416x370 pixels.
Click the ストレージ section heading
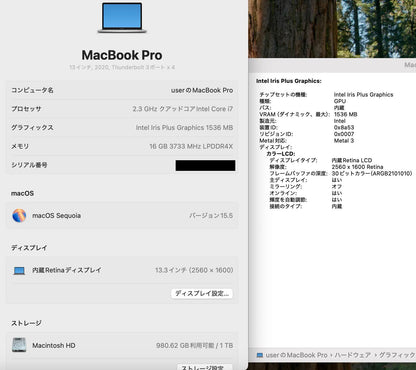pos(26,323)
